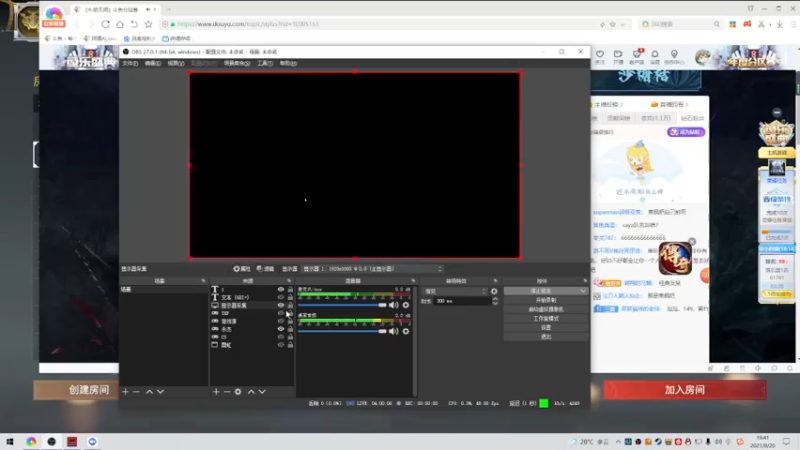Screen dimensions: 800x450
Task: Toggle visibility of text source named 1
Action: [281, 289]
